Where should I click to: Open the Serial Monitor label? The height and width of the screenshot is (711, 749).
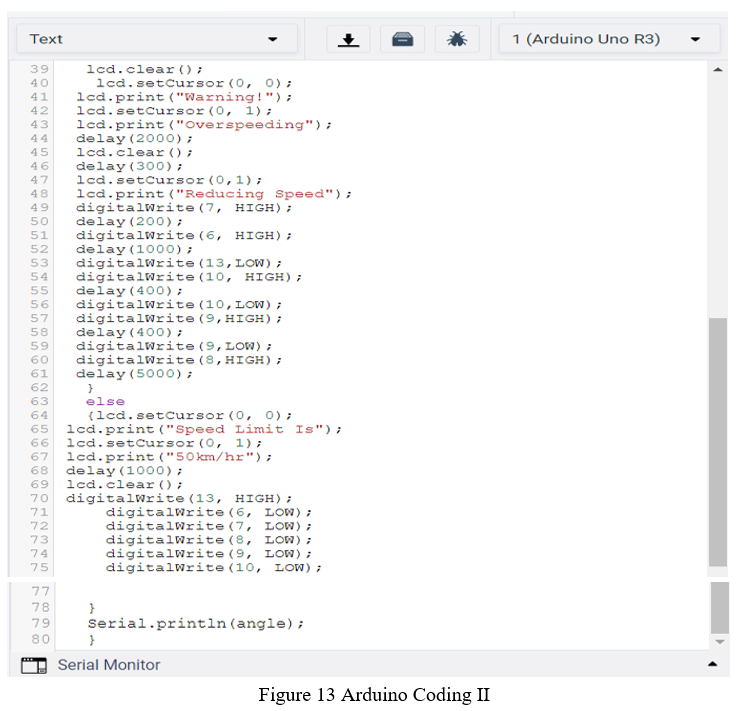[x=109, y=665]
